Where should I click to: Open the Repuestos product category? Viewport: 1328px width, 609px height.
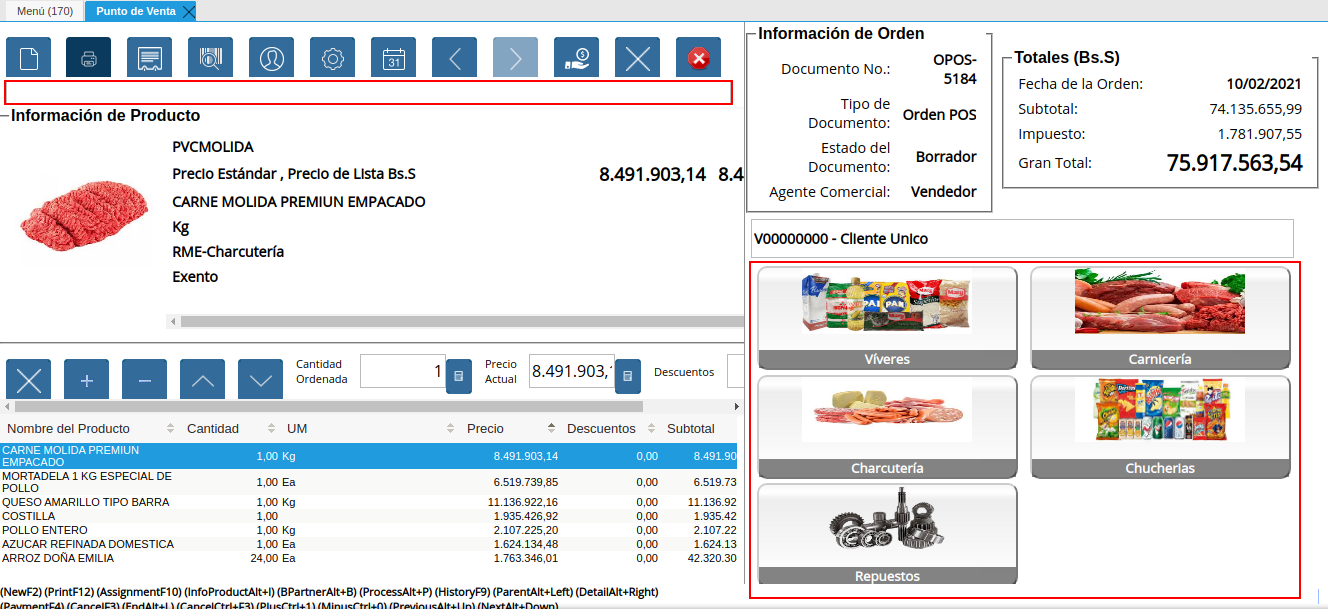pyautogui.click(x=887, y=534)
